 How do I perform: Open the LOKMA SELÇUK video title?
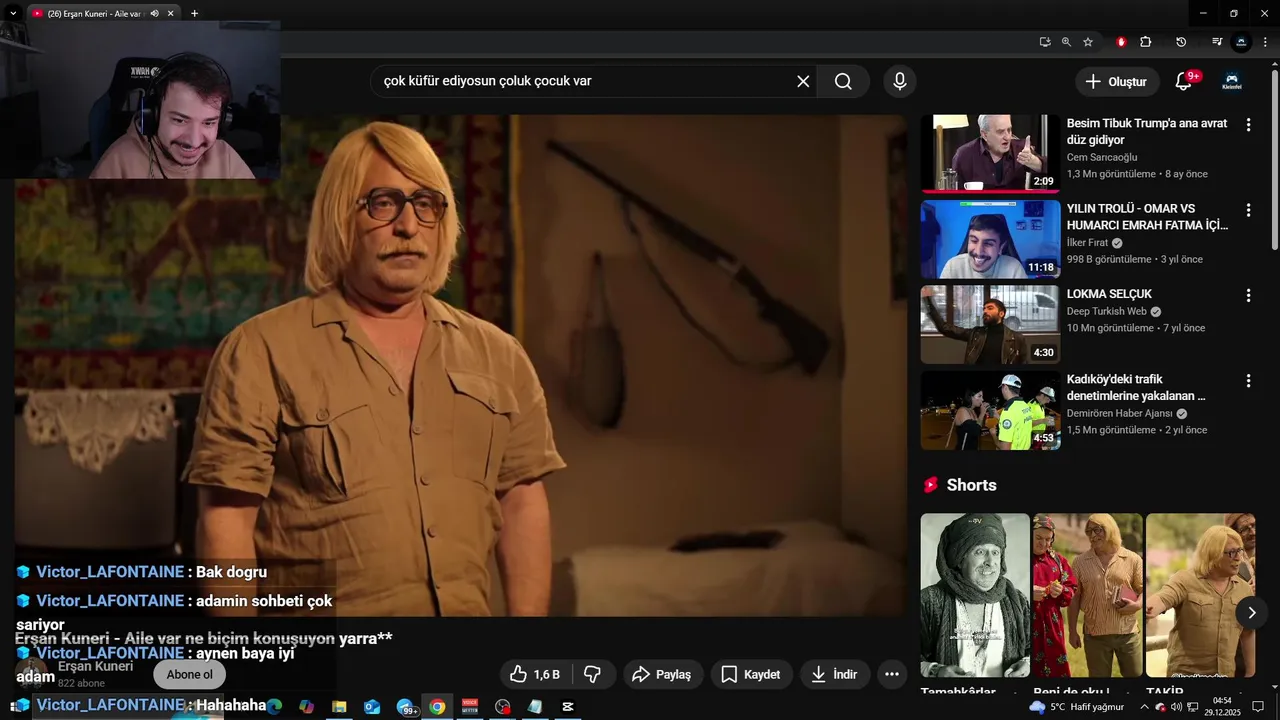[x=1109, y=294]
